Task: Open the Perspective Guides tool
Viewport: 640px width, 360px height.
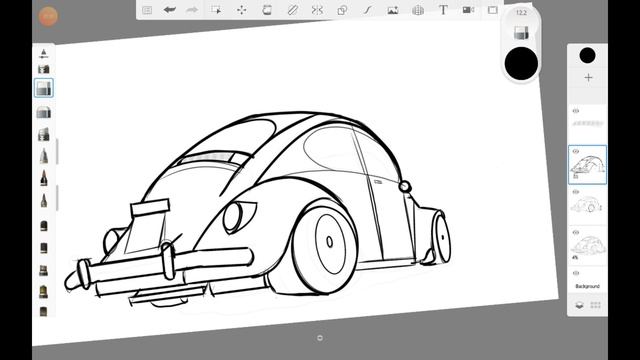Action: coord(418,10)
